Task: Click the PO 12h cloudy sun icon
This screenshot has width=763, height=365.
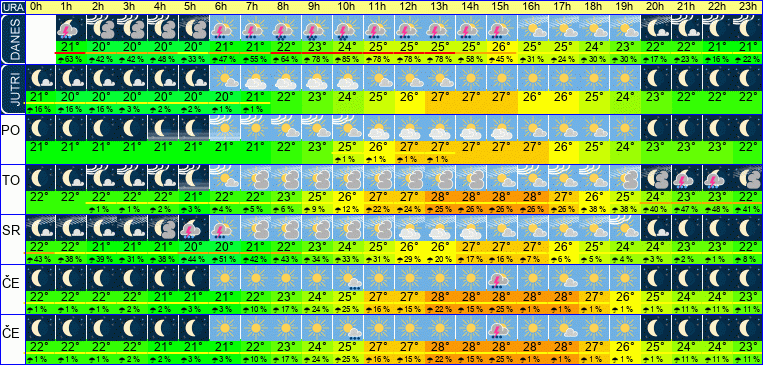Action: point(409,128)
